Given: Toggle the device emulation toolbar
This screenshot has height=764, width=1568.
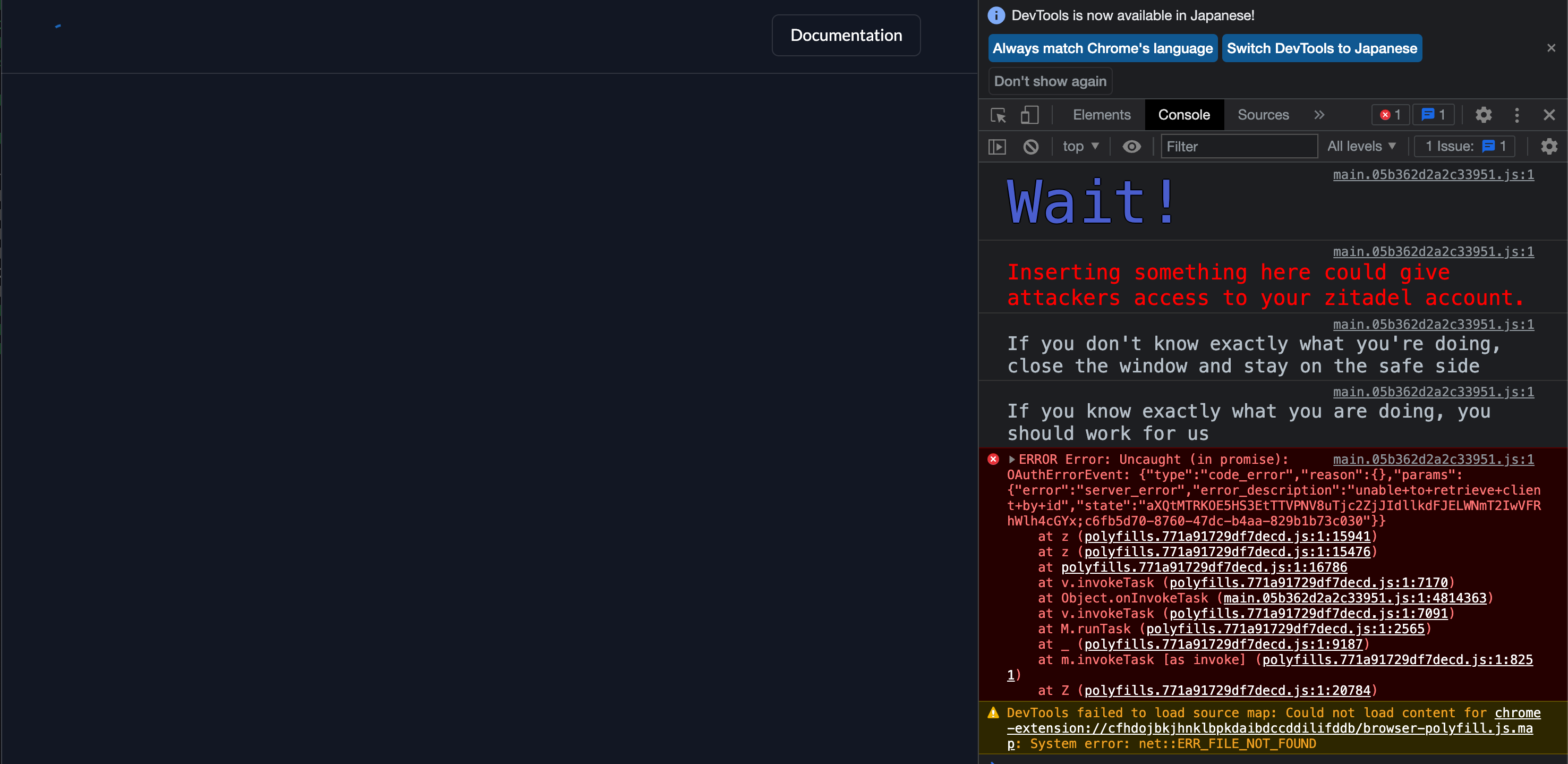Looking at the screenshot, I should tap(1030, 114).
